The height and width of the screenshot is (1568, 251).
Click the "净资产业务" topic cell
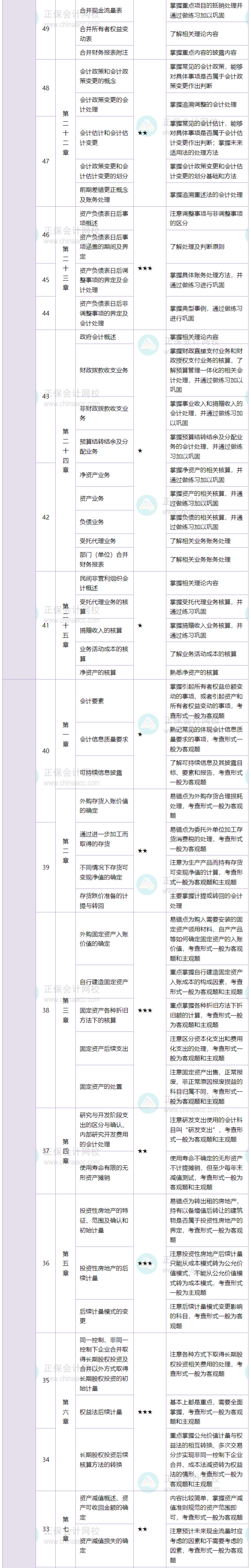click(105, 475)
